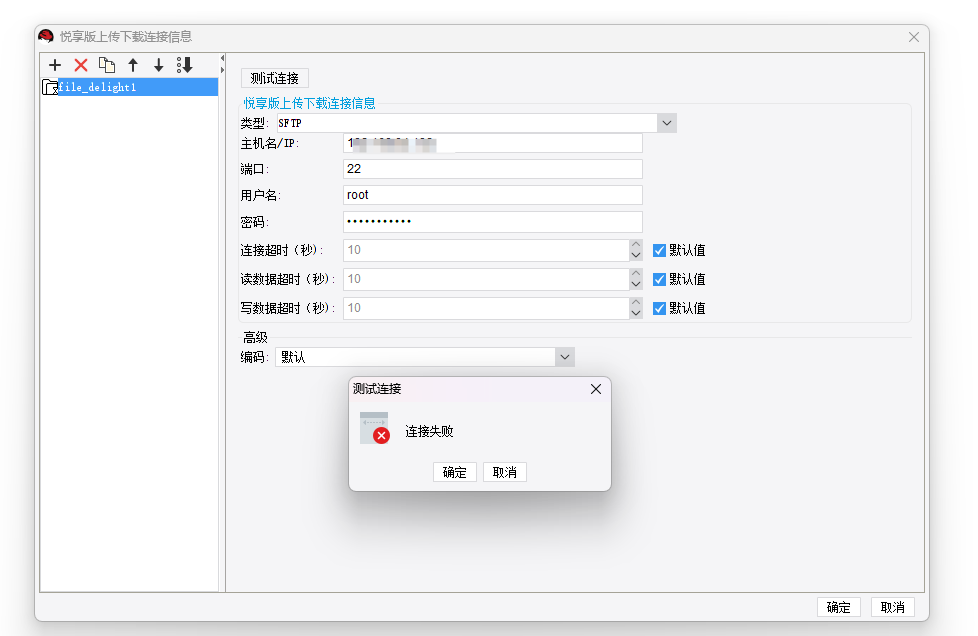
Task: Increase 读数据超时 with the up spinner
Action: point(636,274)
